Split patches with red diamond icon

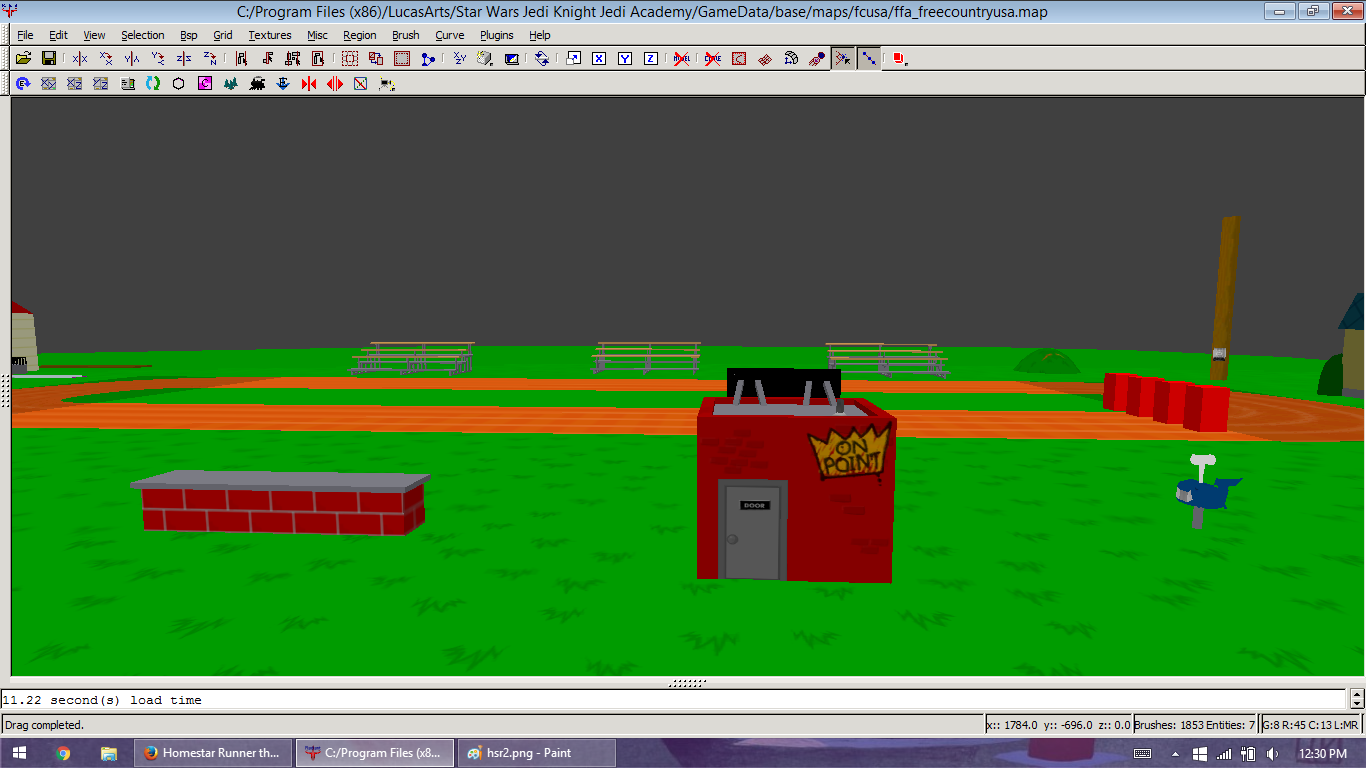point(335,84)
